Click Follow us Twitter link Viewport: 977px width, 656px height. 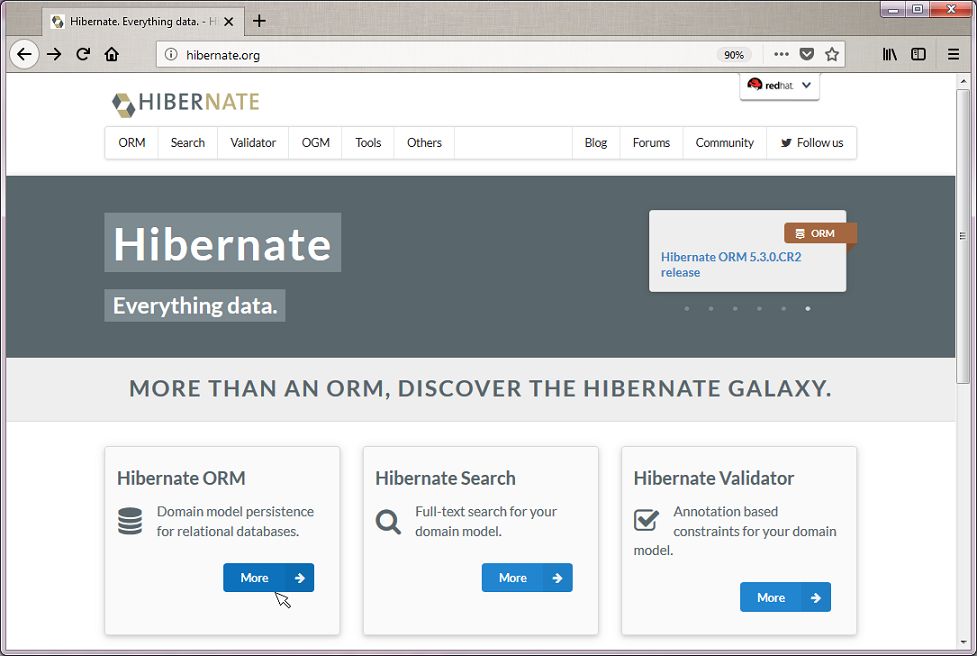coord(811,143)
